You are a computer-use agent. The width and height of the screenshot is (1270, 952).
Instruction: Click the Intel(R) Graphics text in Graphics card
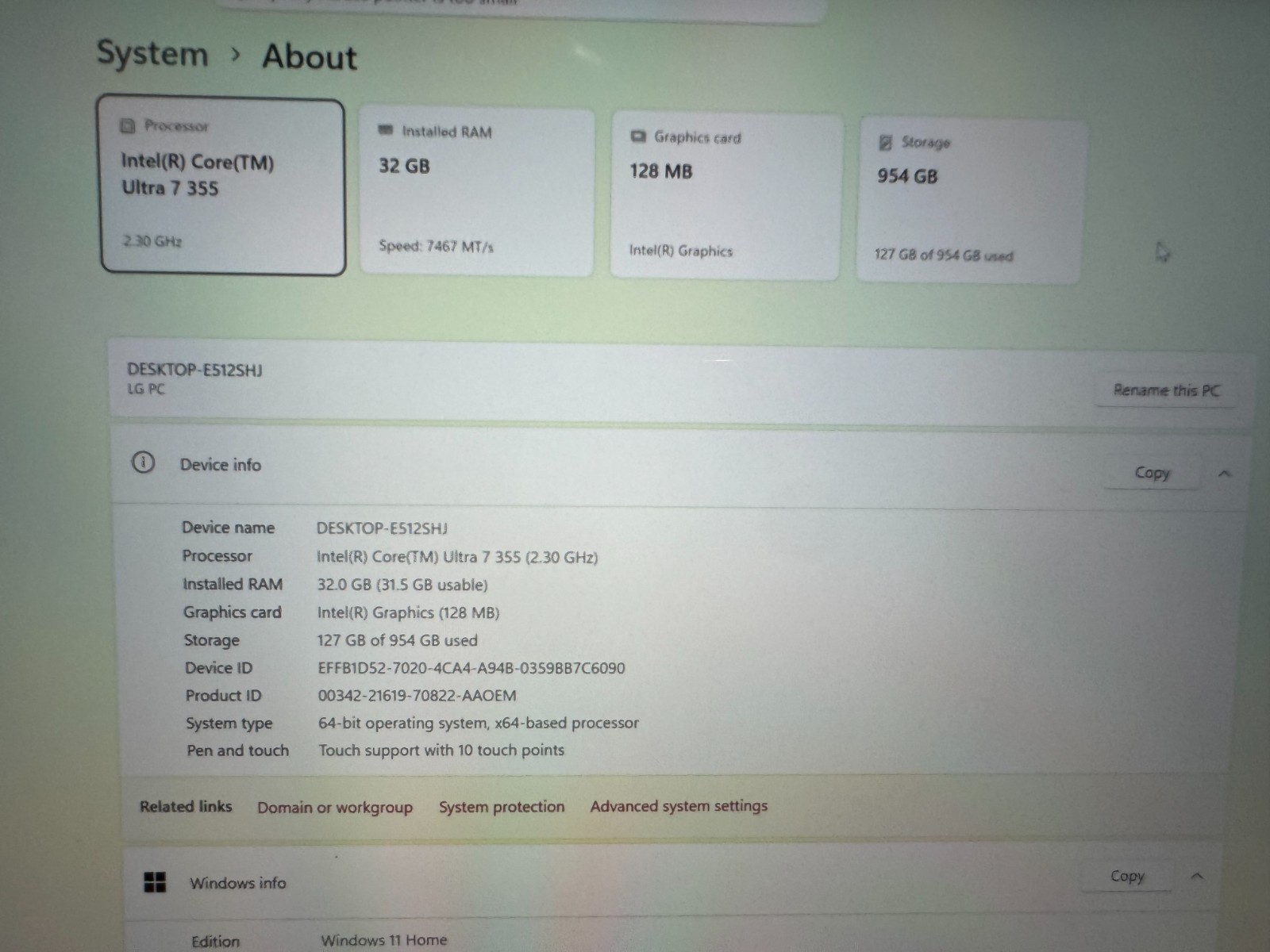pos(681,251)
